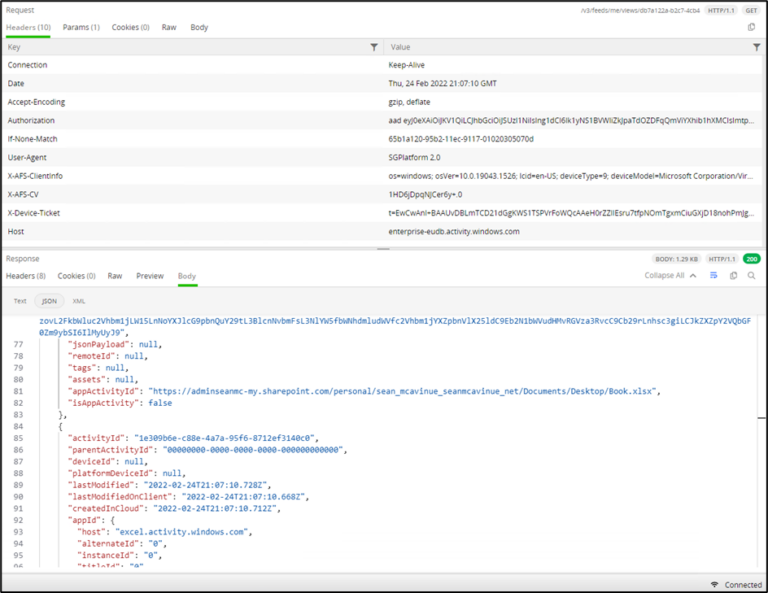Select the Date header key
Viewport: 768px width, 593px height.
[16, 83]
